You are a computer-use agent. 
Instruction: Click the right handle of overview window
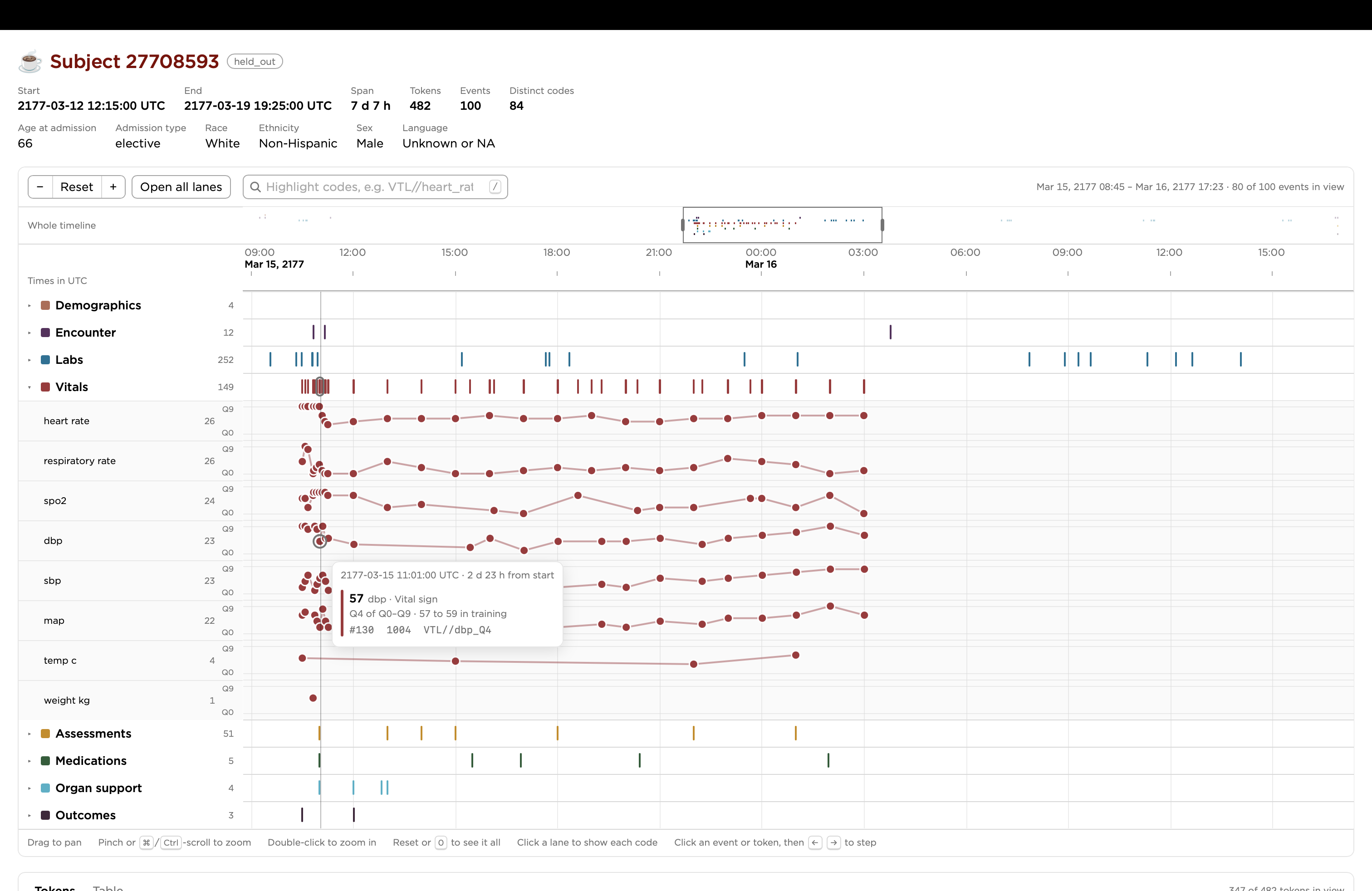[882, 225]
